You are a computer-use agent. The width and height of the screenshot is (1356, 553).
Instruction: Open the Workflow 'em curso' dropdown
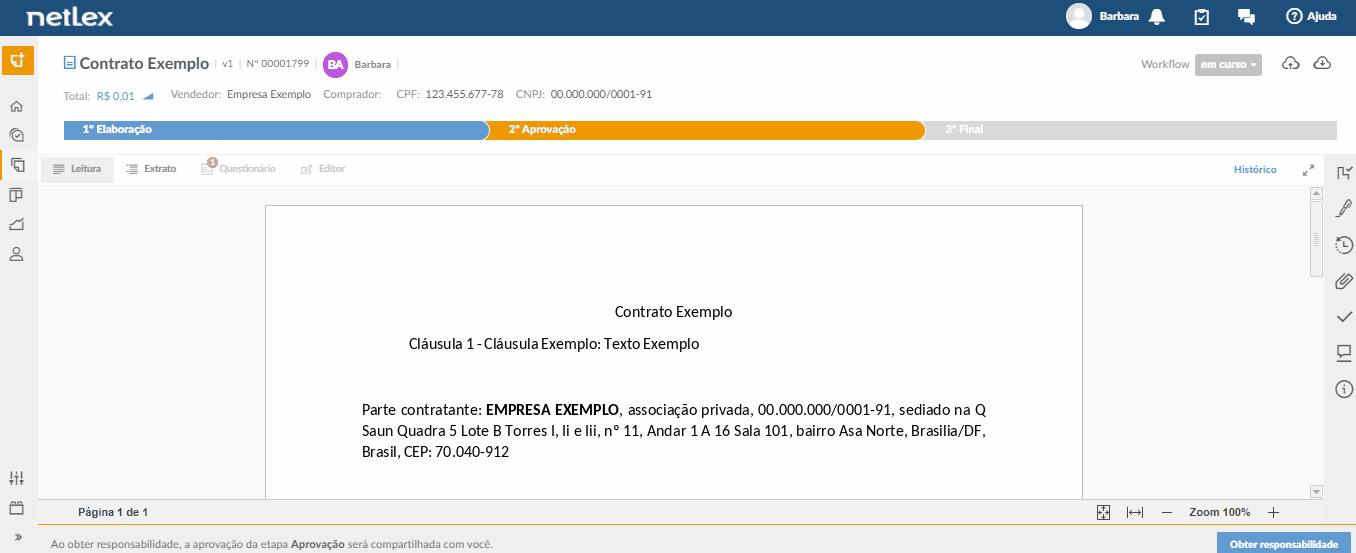point(1228,64)
